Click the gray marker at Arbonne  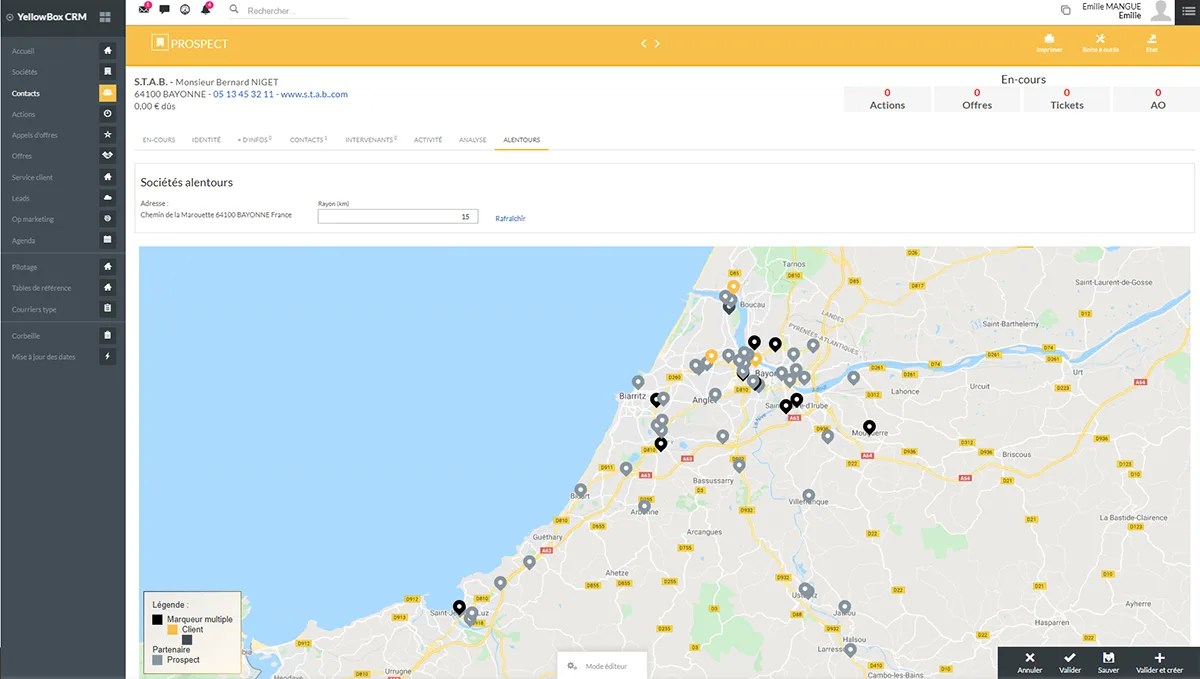tap(645, 507)
